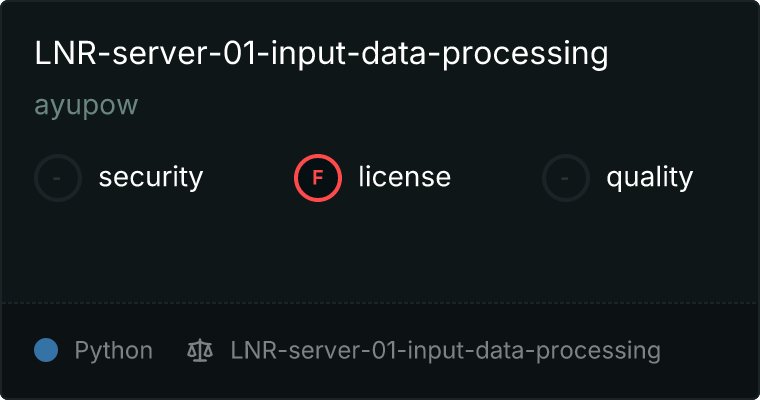Click the footer license name text
Image resolution: width=760 pixels, height=400 pixels.
click(445, 351)
